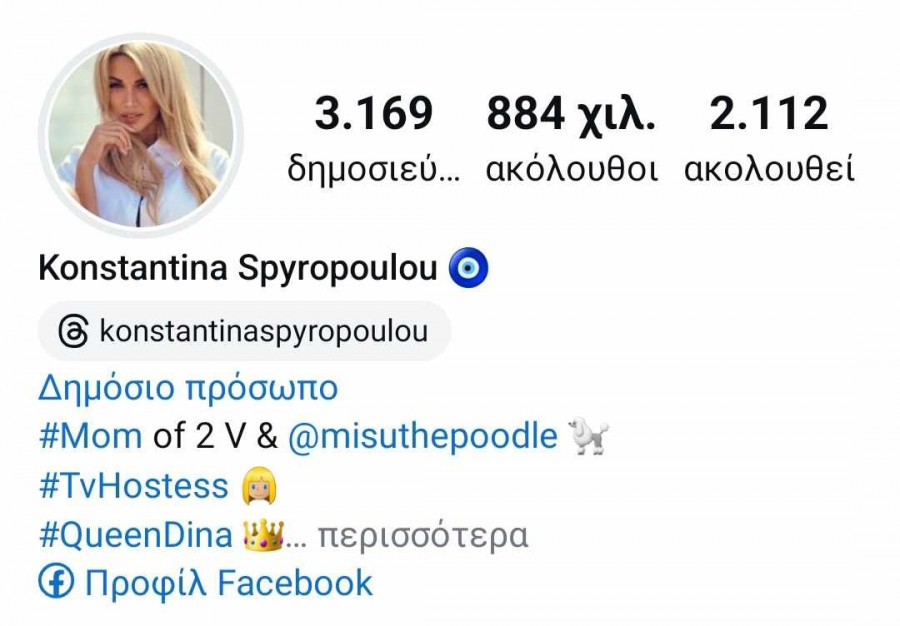Click the crown emoji after QueenDina

(x=263, y=535)
